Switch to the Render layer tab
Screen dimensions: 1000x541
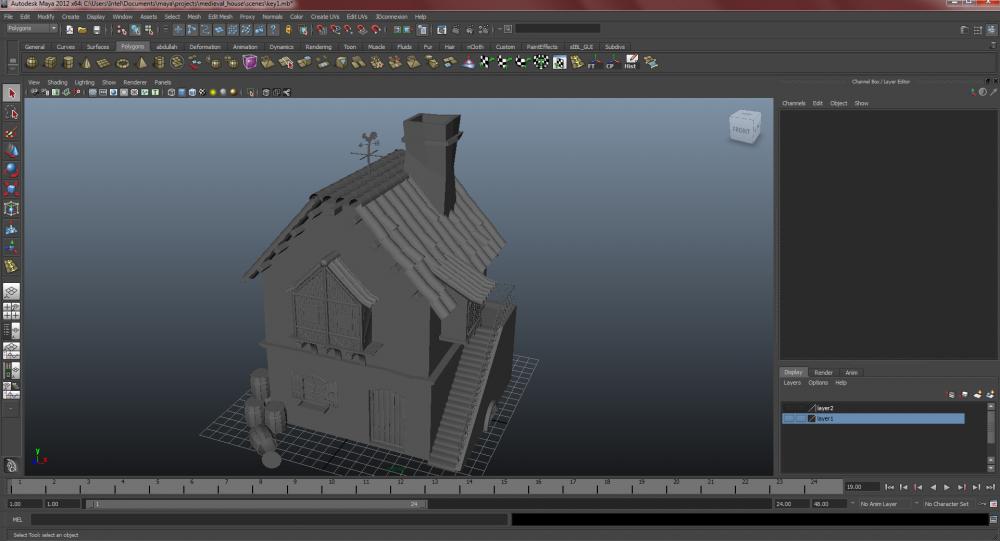[x=823, y=372]
